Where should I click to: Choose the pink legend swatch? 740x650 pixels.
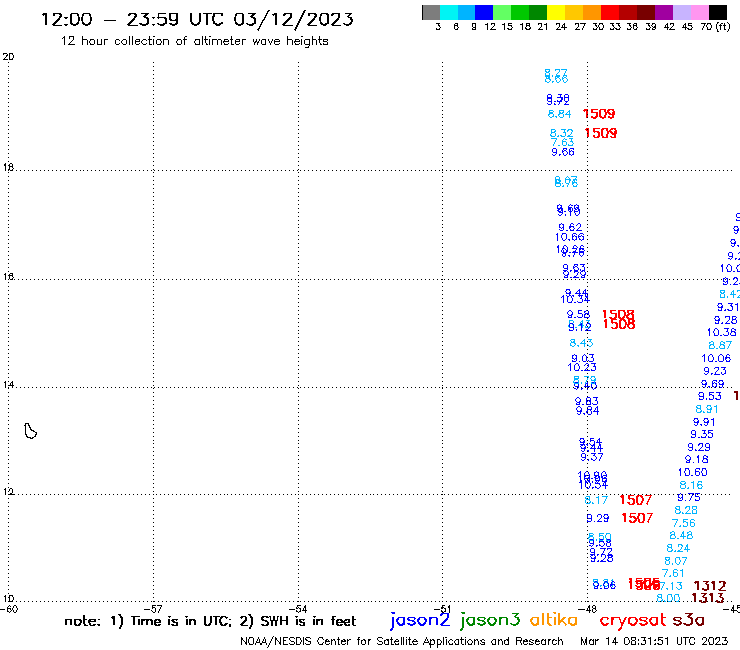699,12
